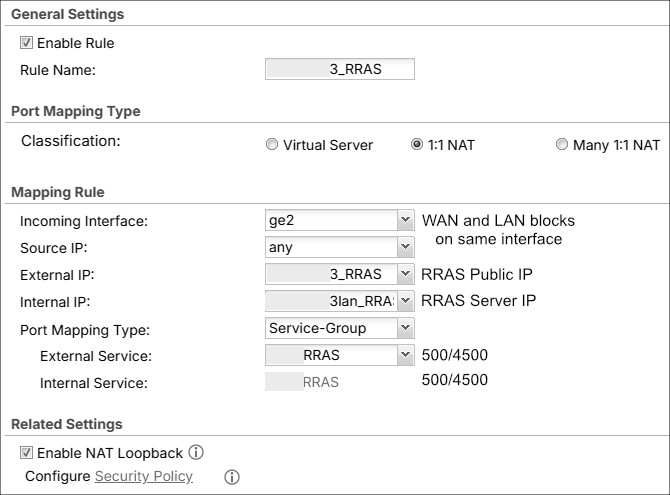Select the Virtual Server classification option
The height and width of the screenshot is (495, 670).
pos(272,145)
